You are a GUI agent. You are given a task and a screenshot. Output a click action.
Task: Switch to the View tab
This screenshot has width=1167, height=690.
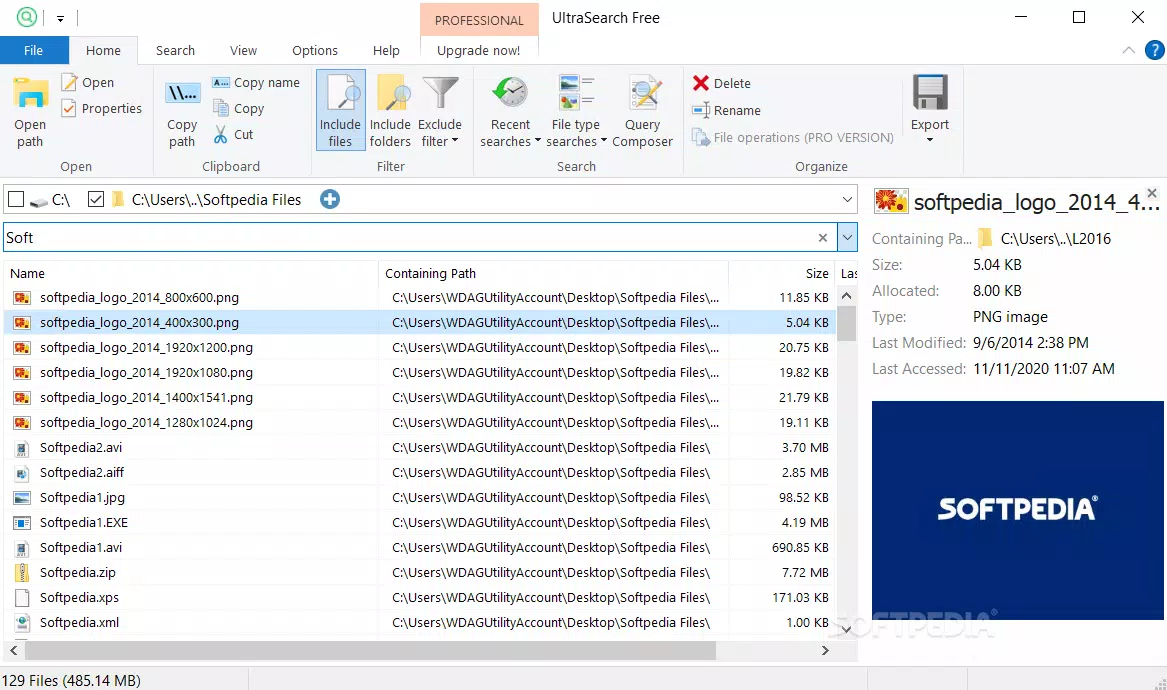[x=243, y=51]
